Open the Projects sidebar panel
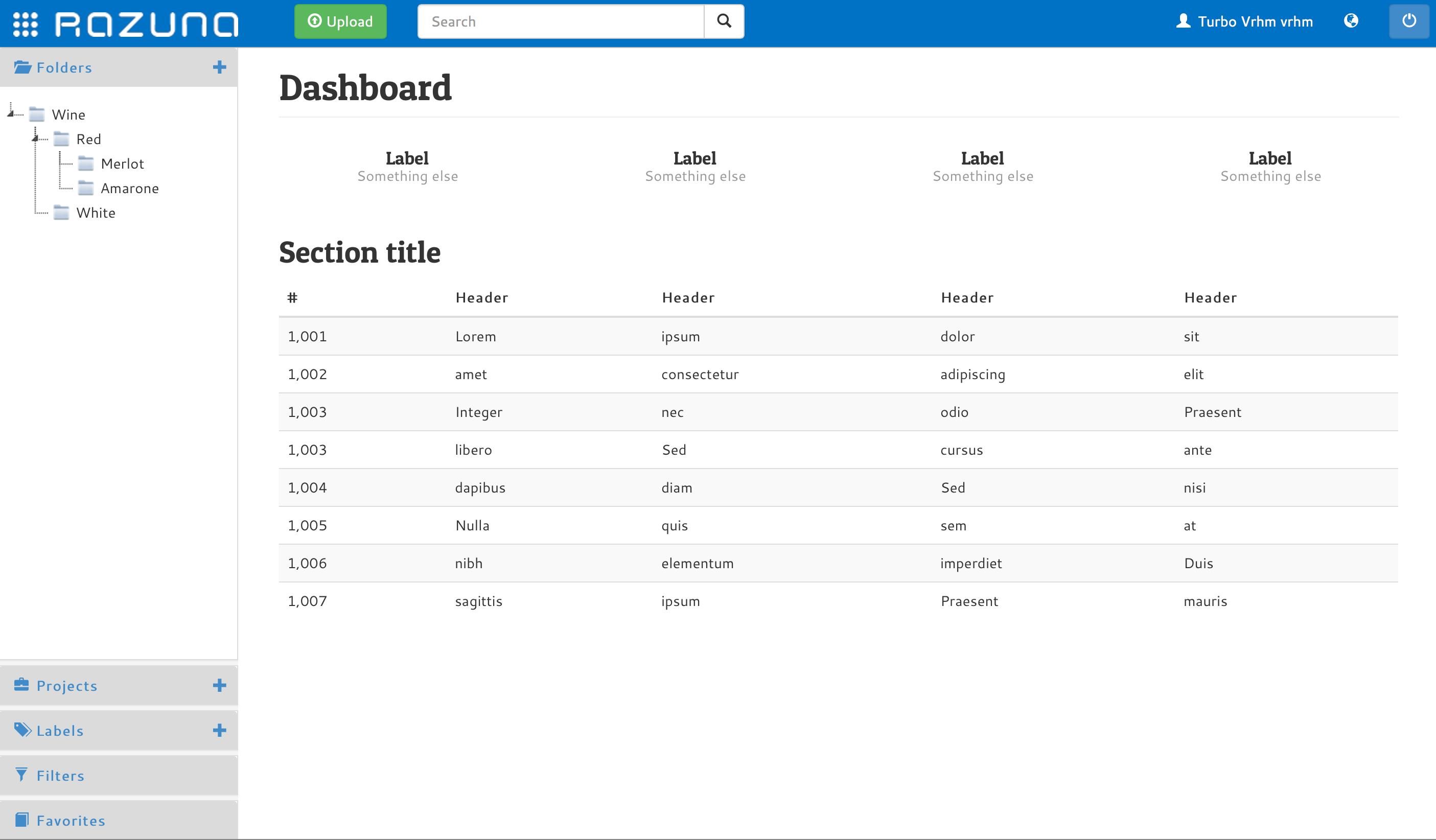 tap(66, 686)
